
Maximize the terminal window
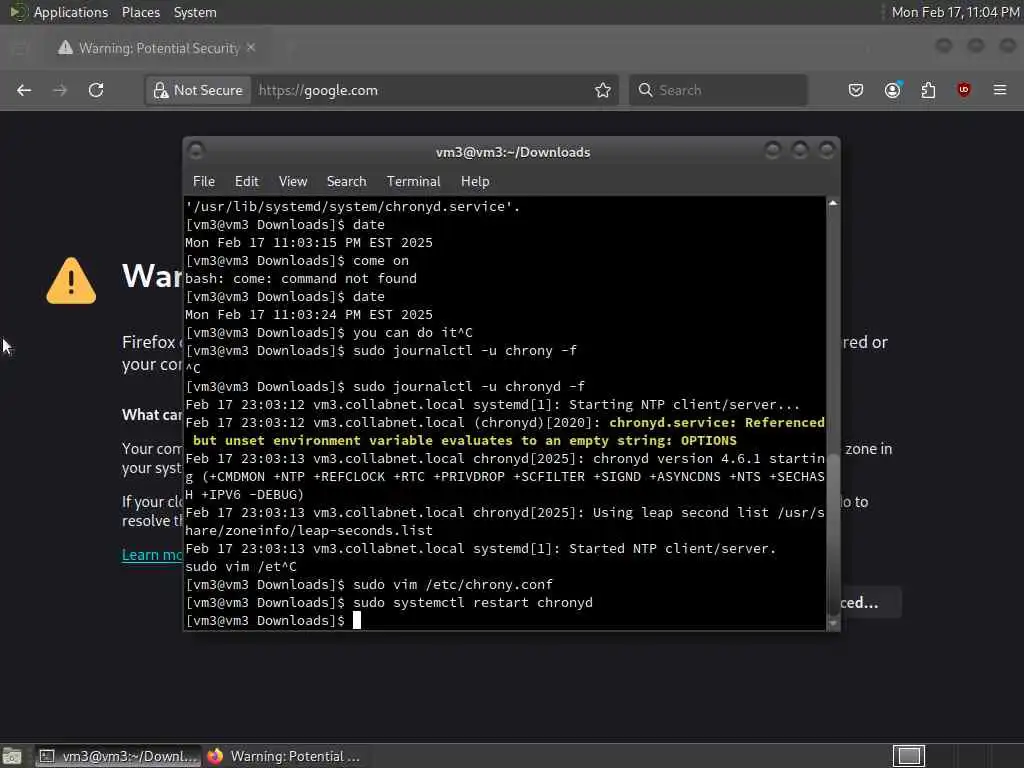(800, 151)
